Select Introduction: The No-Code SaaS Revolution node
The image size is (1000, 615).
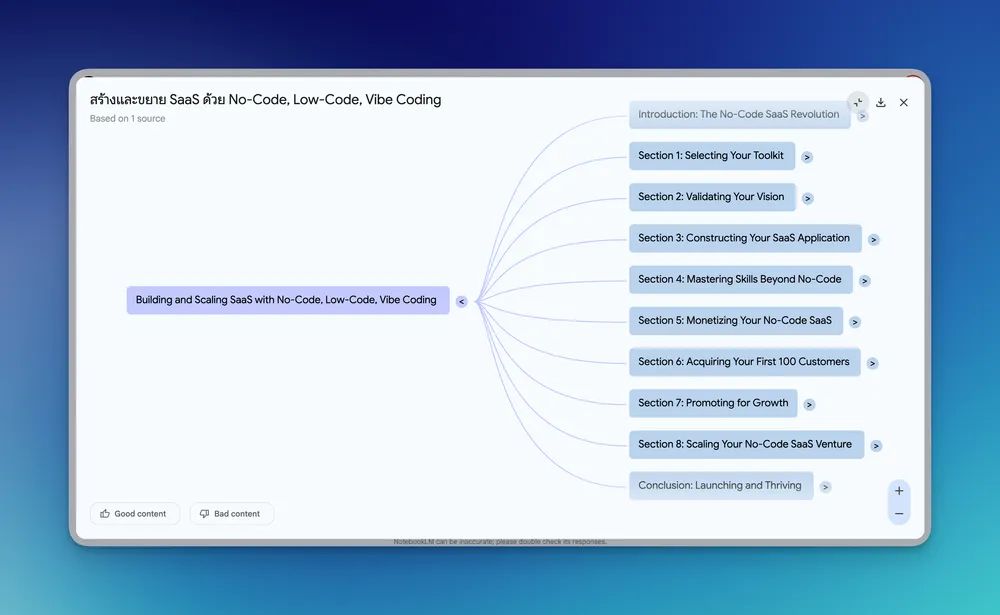[x=739, y=115]
